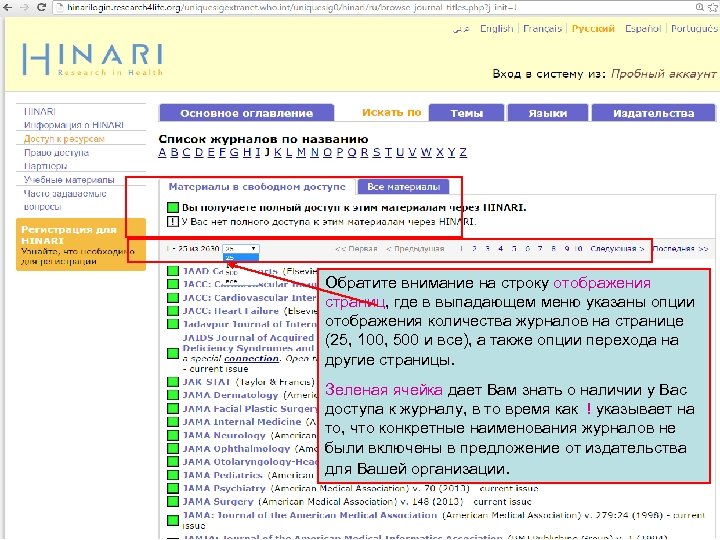The height and width of the screenshot is (540, 720).
Task: Browse journals starting with letter S
Action: coord(377,152)
